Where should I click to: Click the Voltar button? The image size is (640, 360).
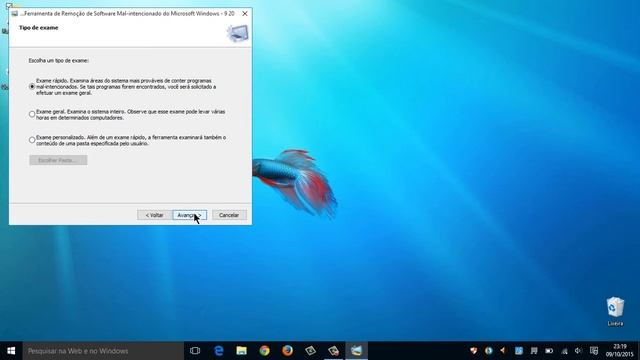[x=154, y=215]
